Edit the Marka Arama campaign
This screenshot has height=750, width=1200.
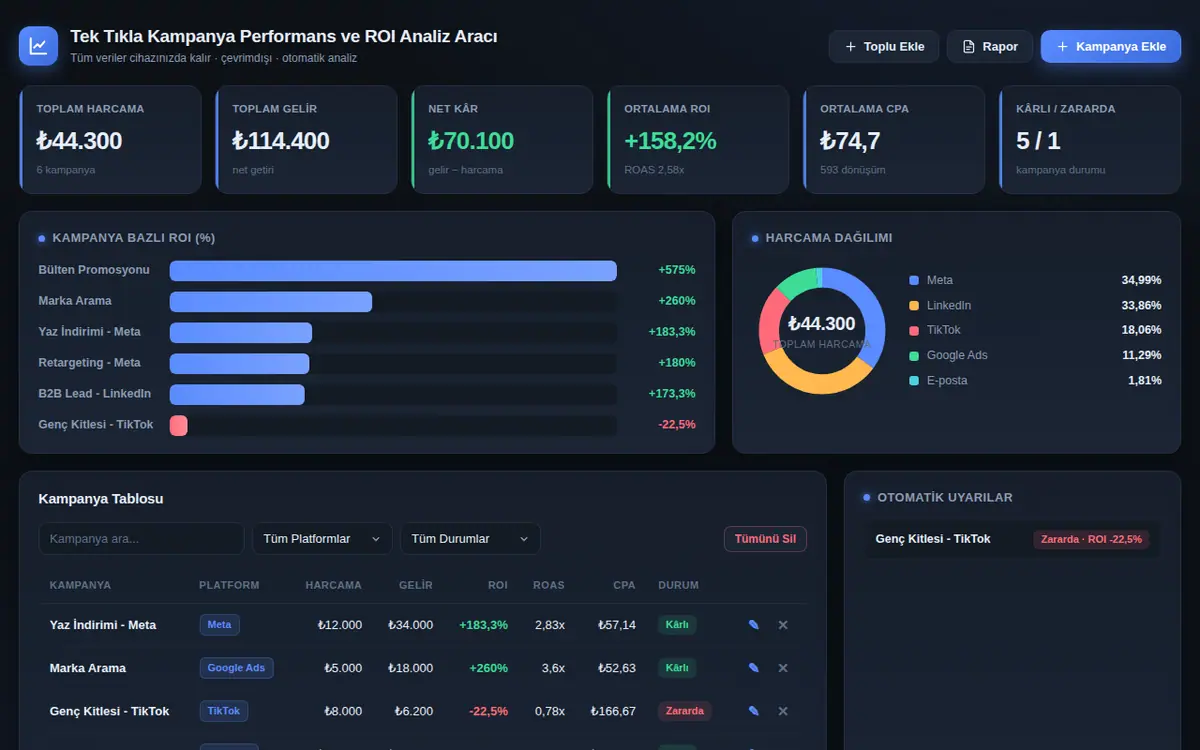[x=754, y=668]
